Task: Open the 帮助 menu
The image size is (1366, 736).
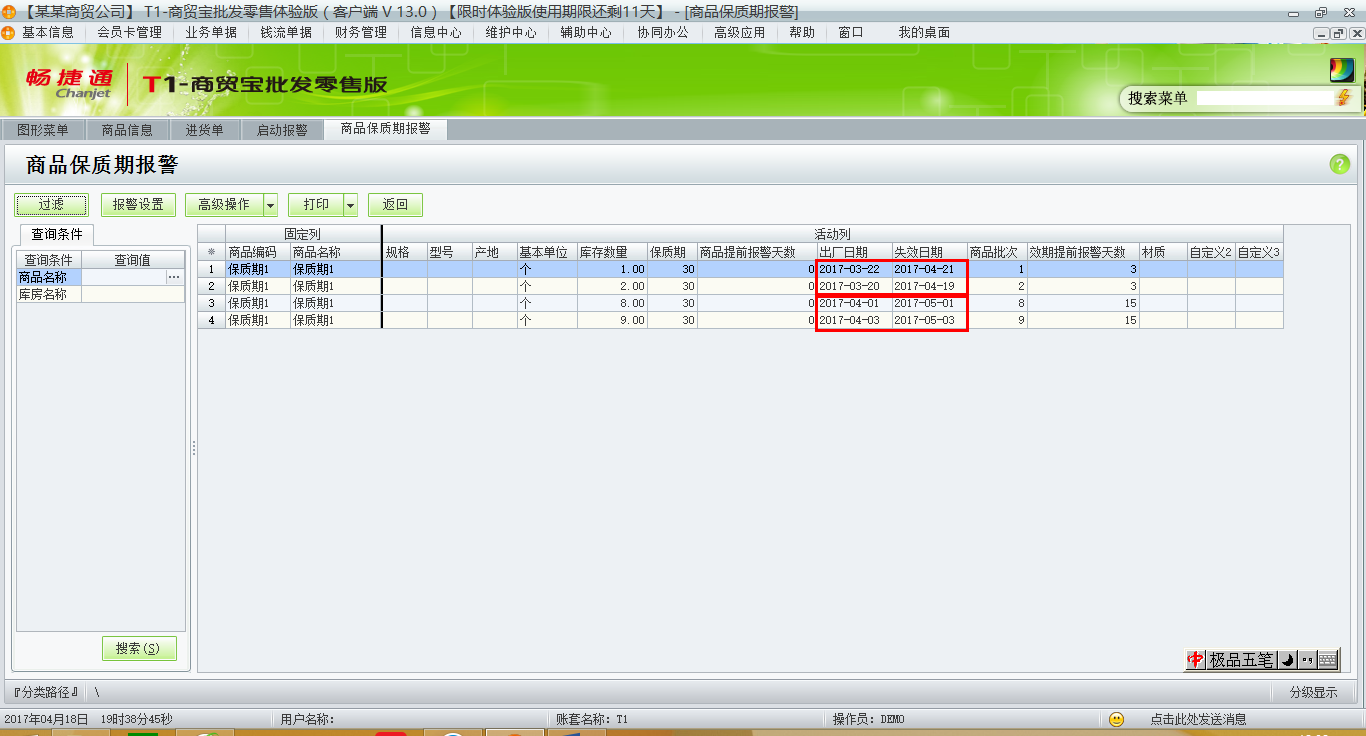Action: point(802,32)
